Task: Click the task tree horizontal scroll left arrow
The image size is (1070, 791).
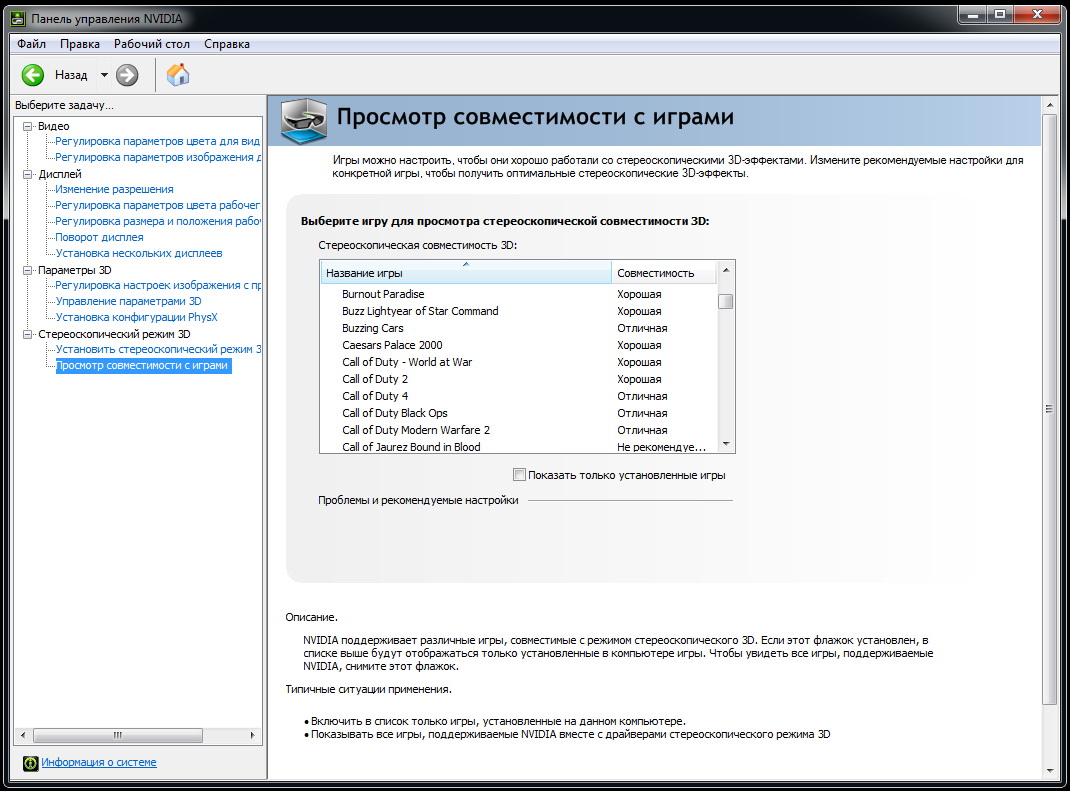Action: pos(23,735)
